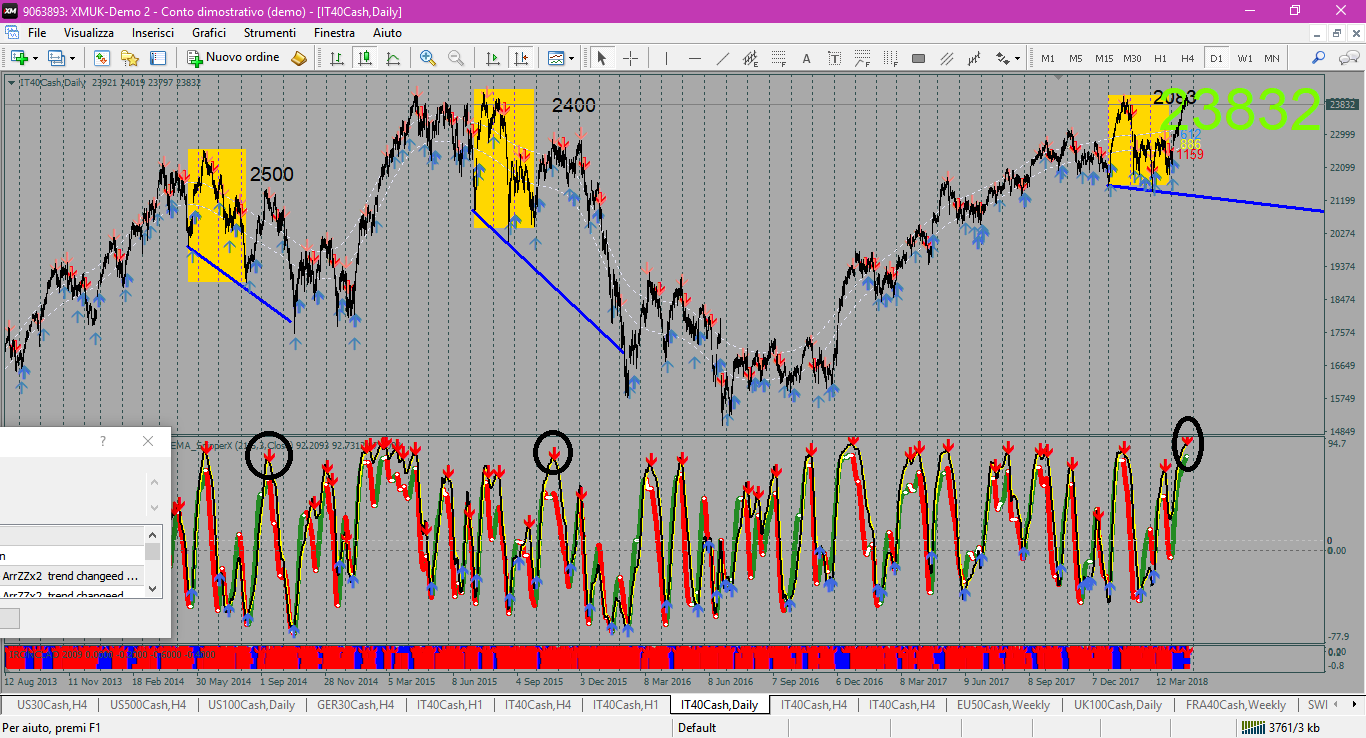Select the trendline drawing tool

click(x=723, y=58)
